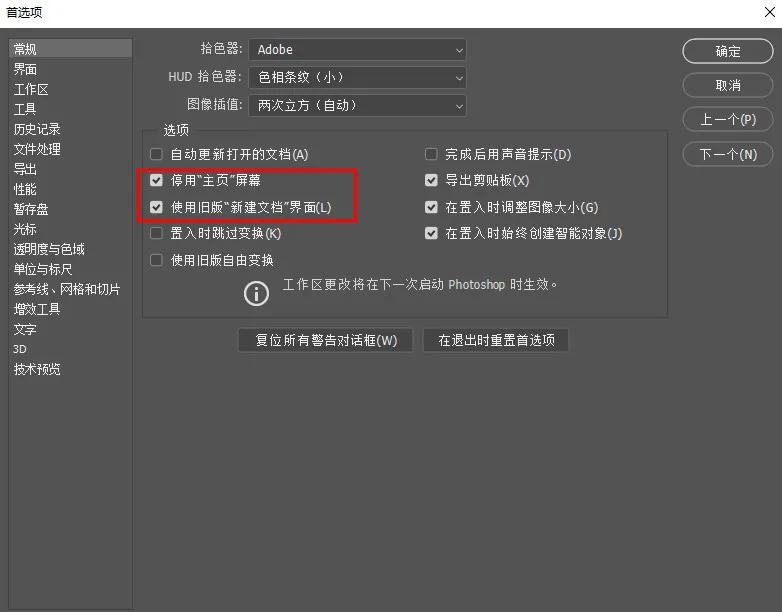Open the 拾色器 Adobe dropdown
Viewport: 782px width, 612px height.
tap(358, 50)
